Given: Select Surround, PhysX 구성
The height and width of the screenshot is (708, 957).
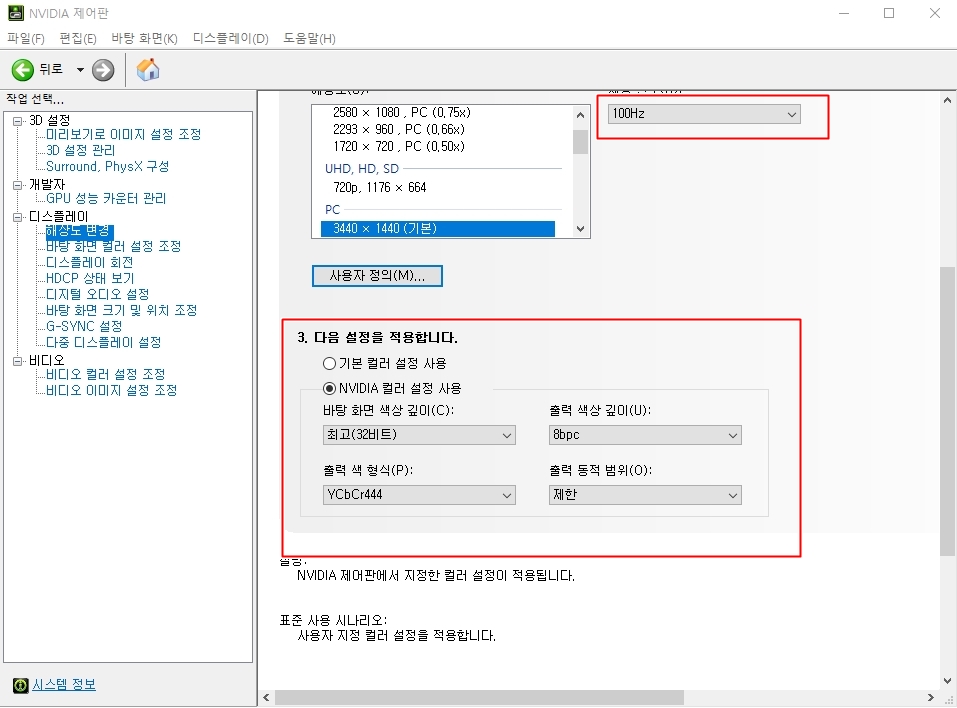Looking at the screenshot, I should (107, 166).
